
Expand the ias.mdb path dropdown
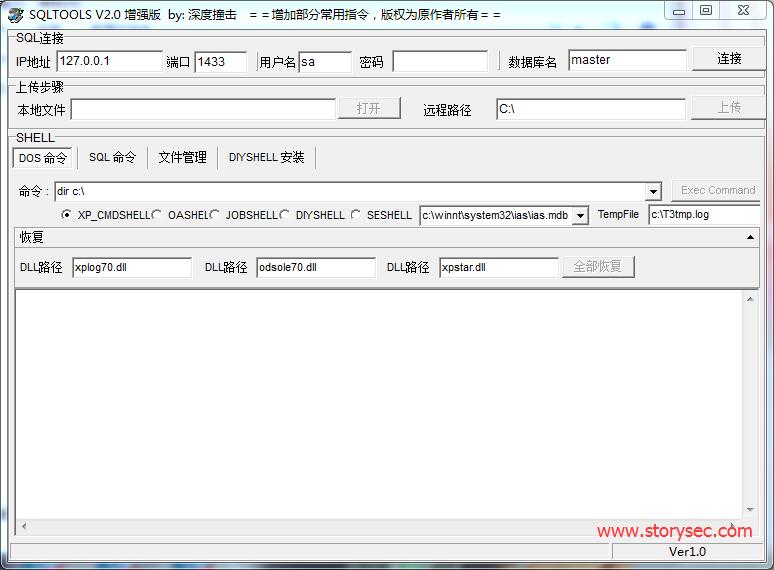point(580,215)
